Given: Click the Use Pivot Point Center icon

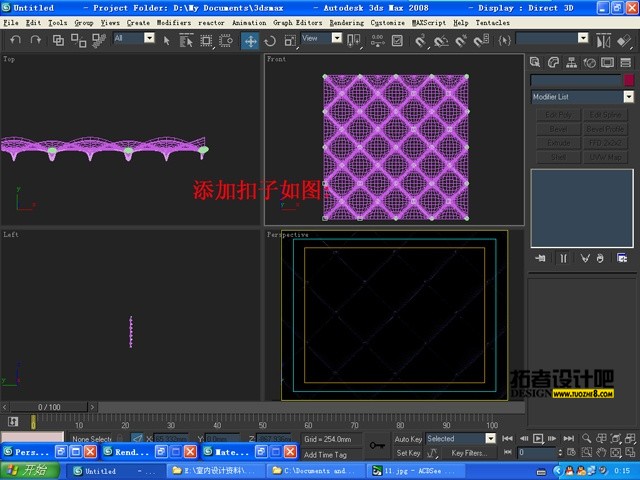Looking at the screenshot, I should pyautogui.click(x=353, y=40).
